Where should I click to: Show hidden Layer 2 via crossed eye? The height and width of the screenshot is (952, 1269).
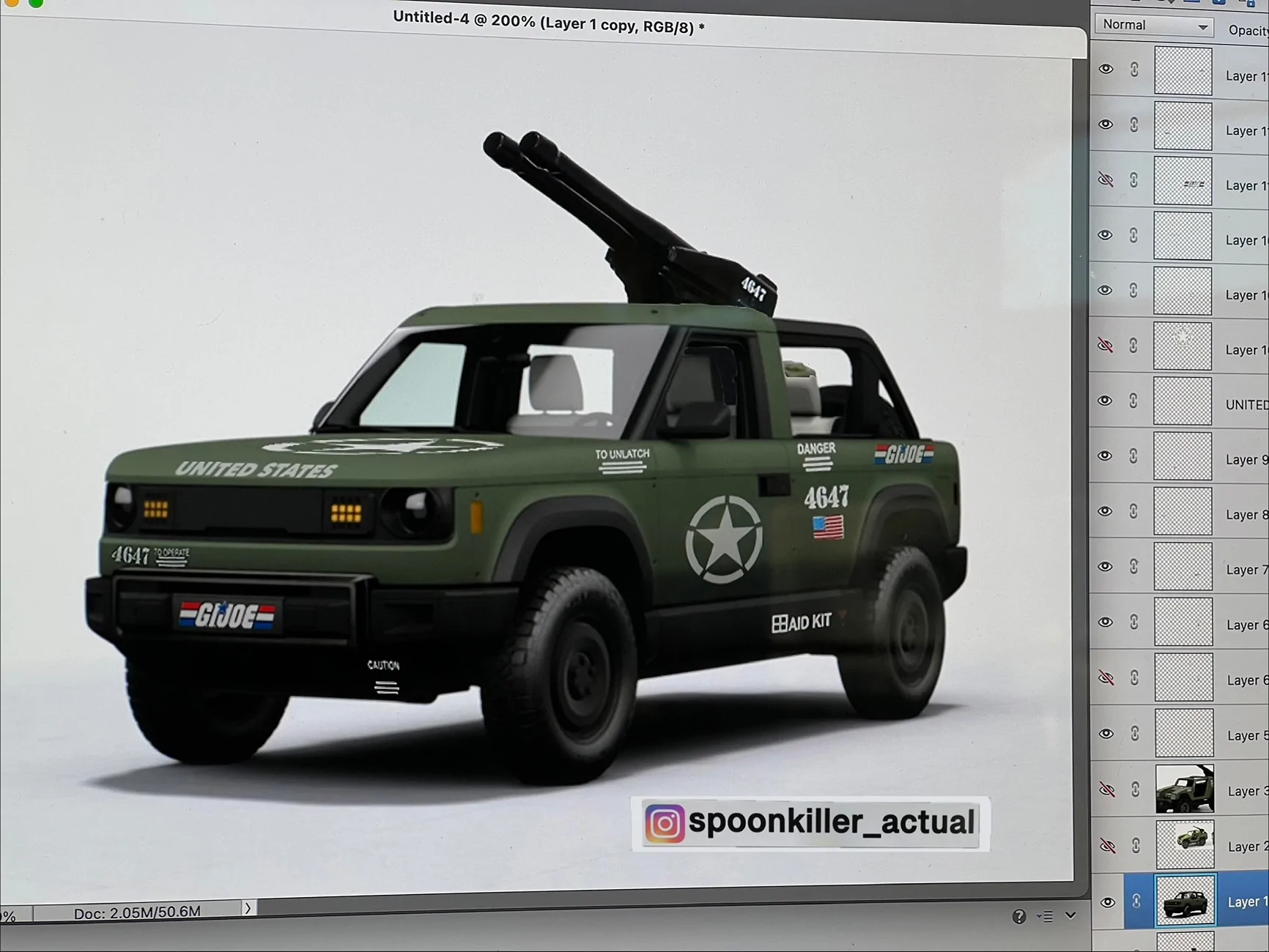(1108, 846)
